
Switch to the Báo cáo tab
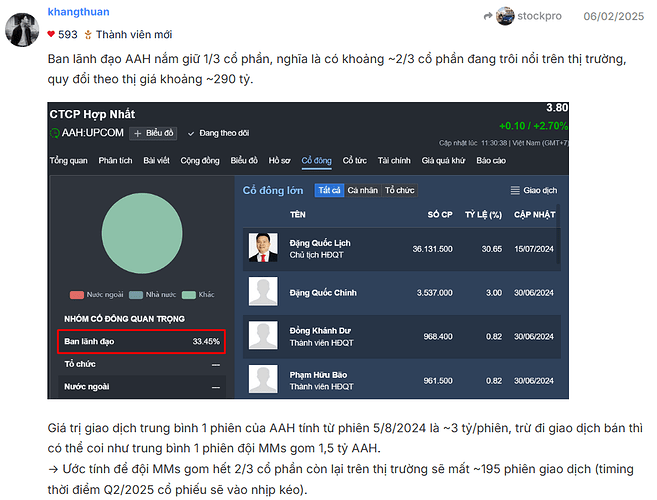tap(491, 161)
